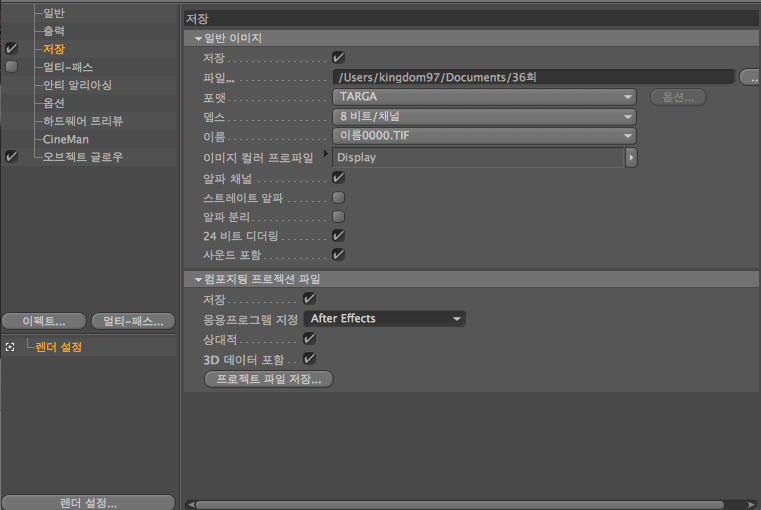
Task: Enable the 스트레이트 알파 checkbox
Action: point(338,197)
